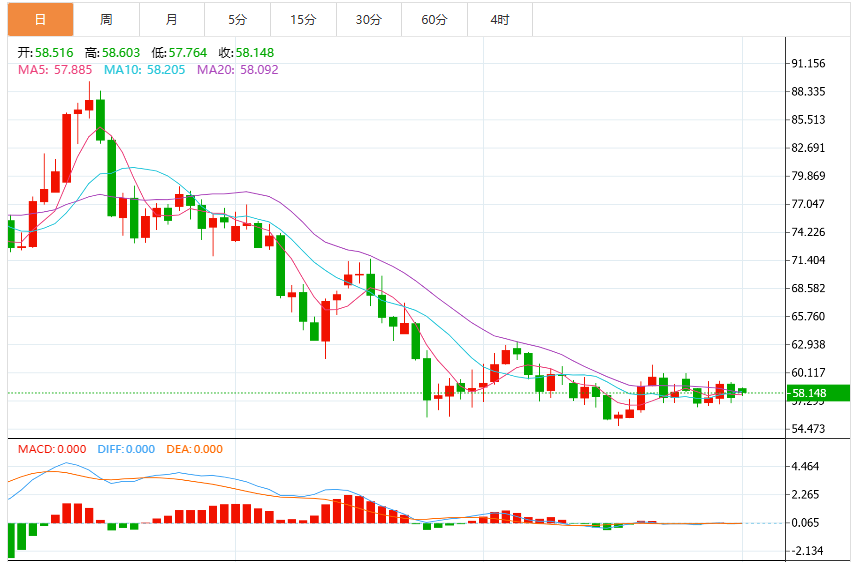The width and height of the screenshot is (860, 562).
Task: Click the DIFF indicator label
Action: tap(126, 449)
